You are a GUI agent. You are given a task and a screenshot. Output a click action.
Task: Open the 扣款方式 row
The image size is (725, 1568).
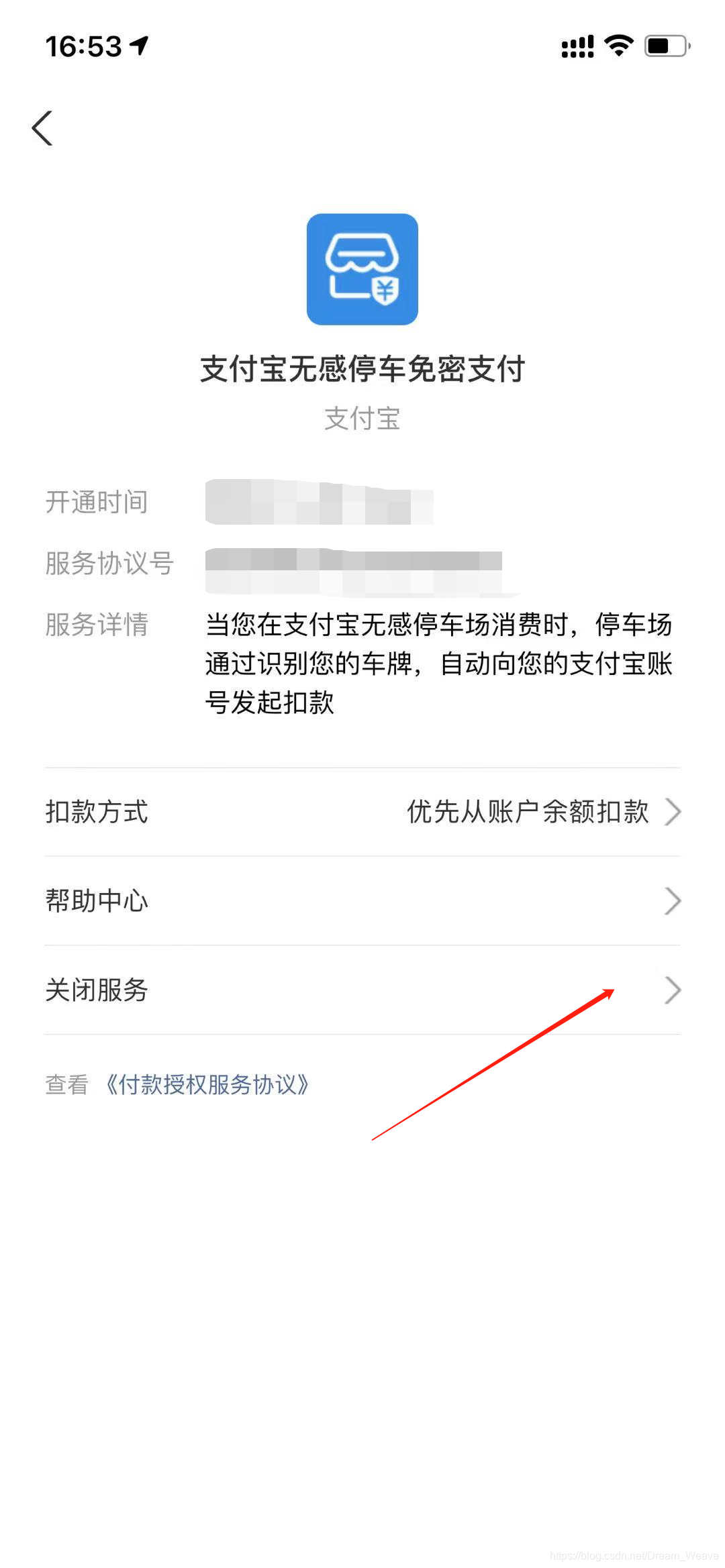[x=362, y=812]
